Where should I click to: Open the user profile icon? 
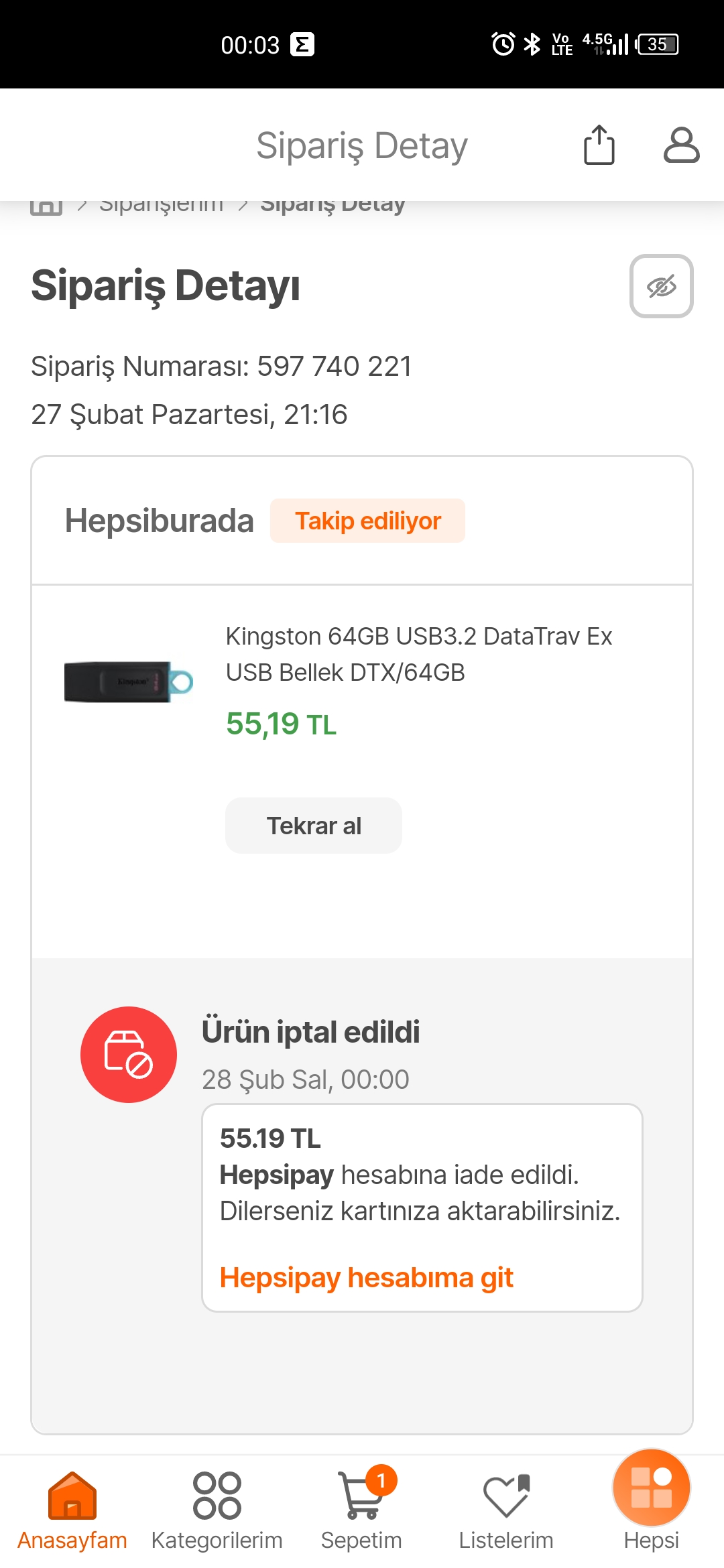coord(681,145)
